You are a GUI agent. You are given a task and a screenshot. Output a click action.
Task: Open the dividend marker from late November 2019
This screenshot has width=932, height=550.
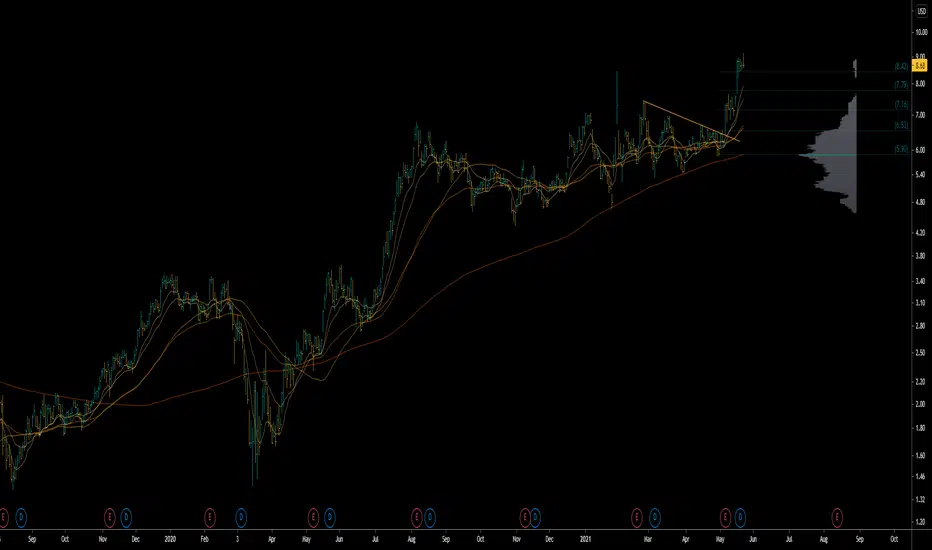pos(126,518)
